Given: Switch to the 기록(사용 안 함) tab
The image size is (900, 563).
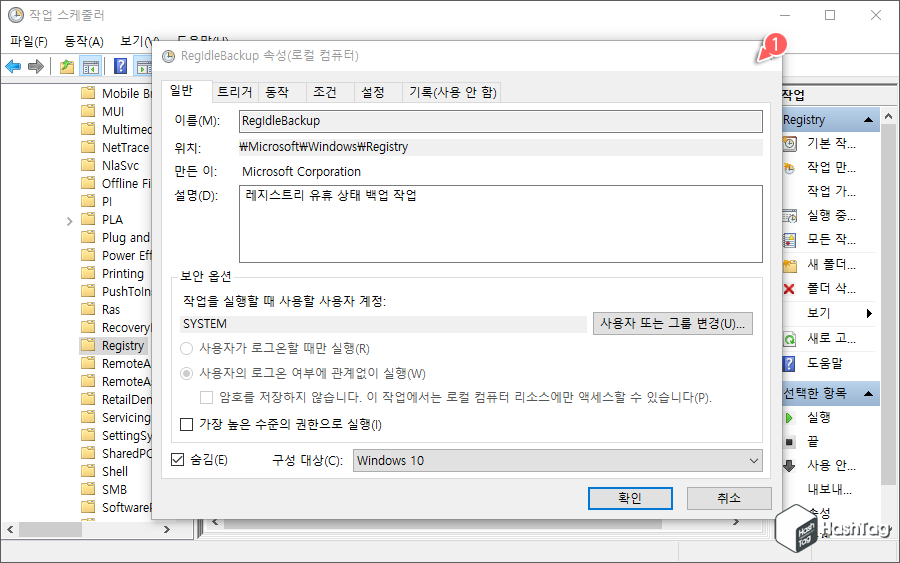Looking at the screenshot, I should pyautogui.click(x=452, y=92).
